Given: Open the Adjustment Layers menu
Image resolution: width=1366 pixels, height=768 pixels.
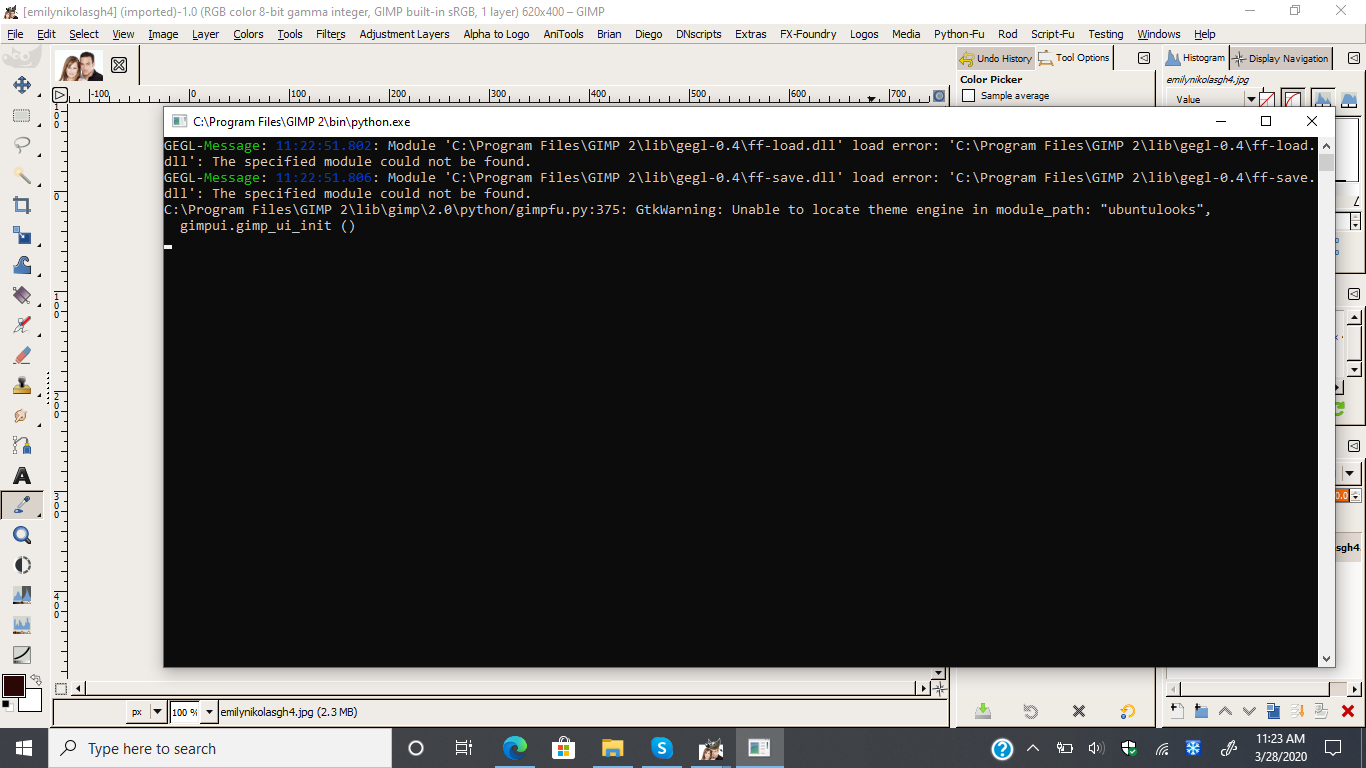Looking at the screenshot, I should tap(404, 34).
